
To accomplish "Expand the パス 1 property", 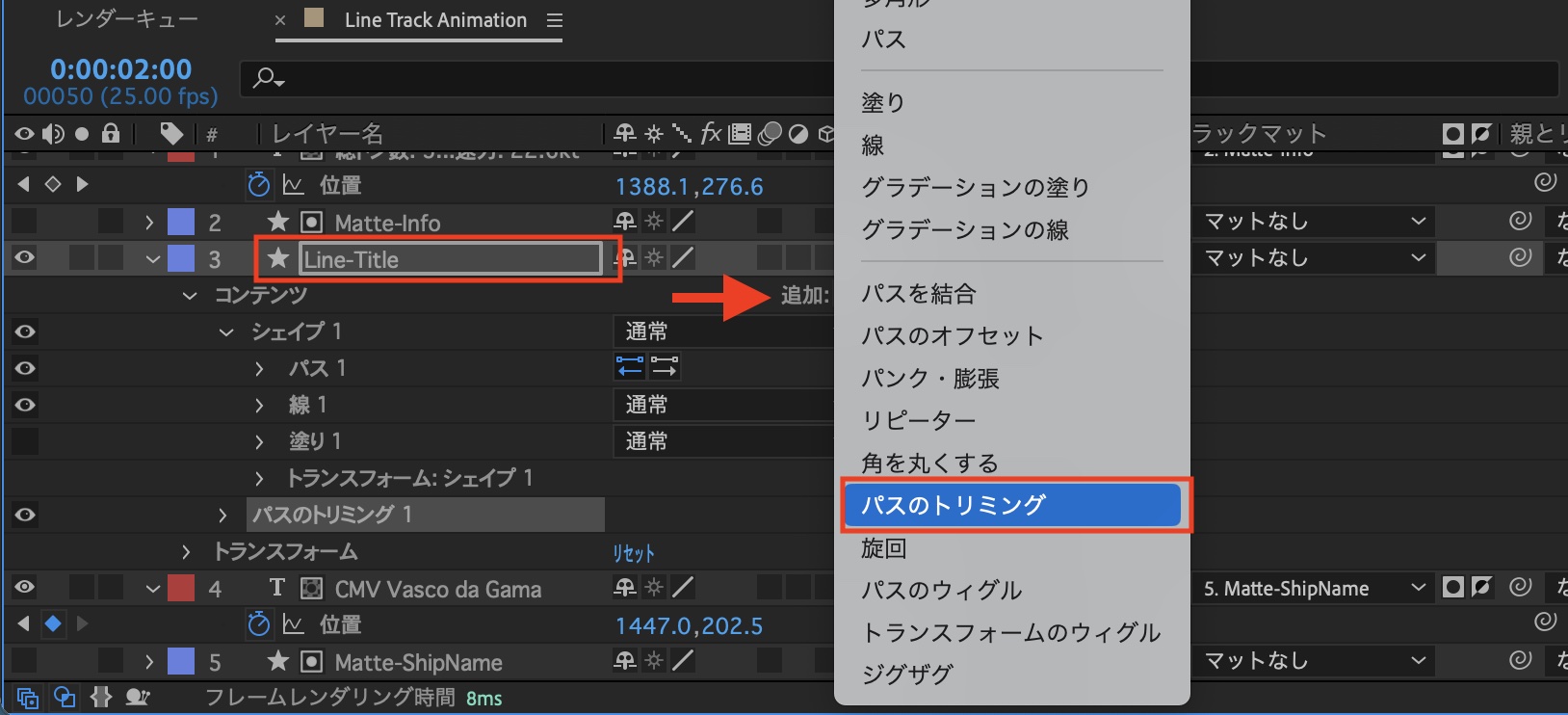I will (x=259, y=369).
